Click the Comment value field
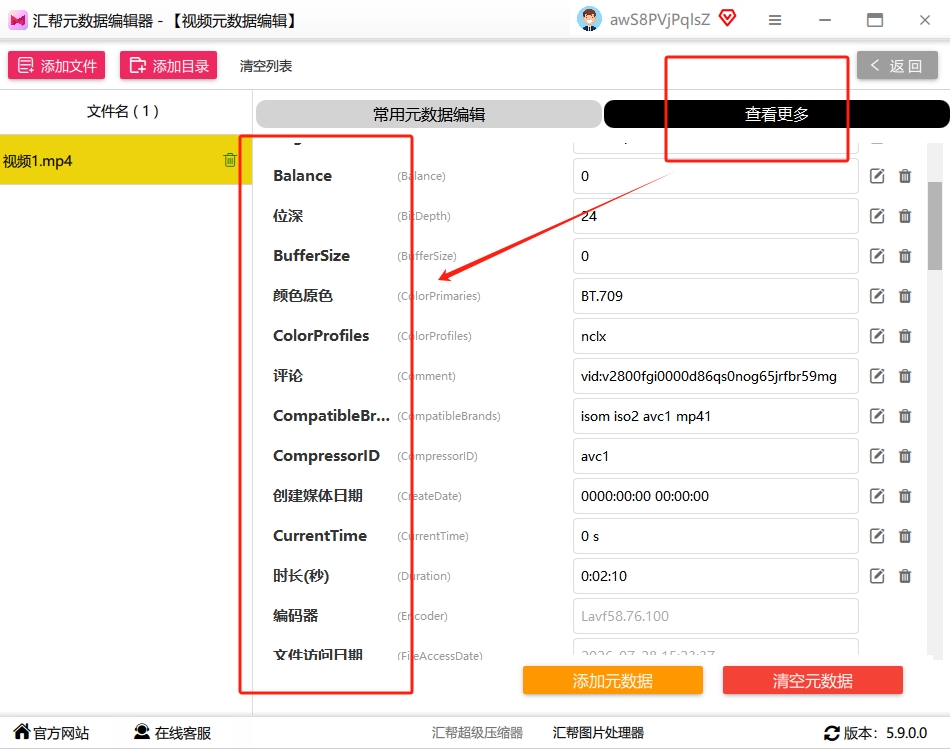The image size is (950, 751). [716, 376]
